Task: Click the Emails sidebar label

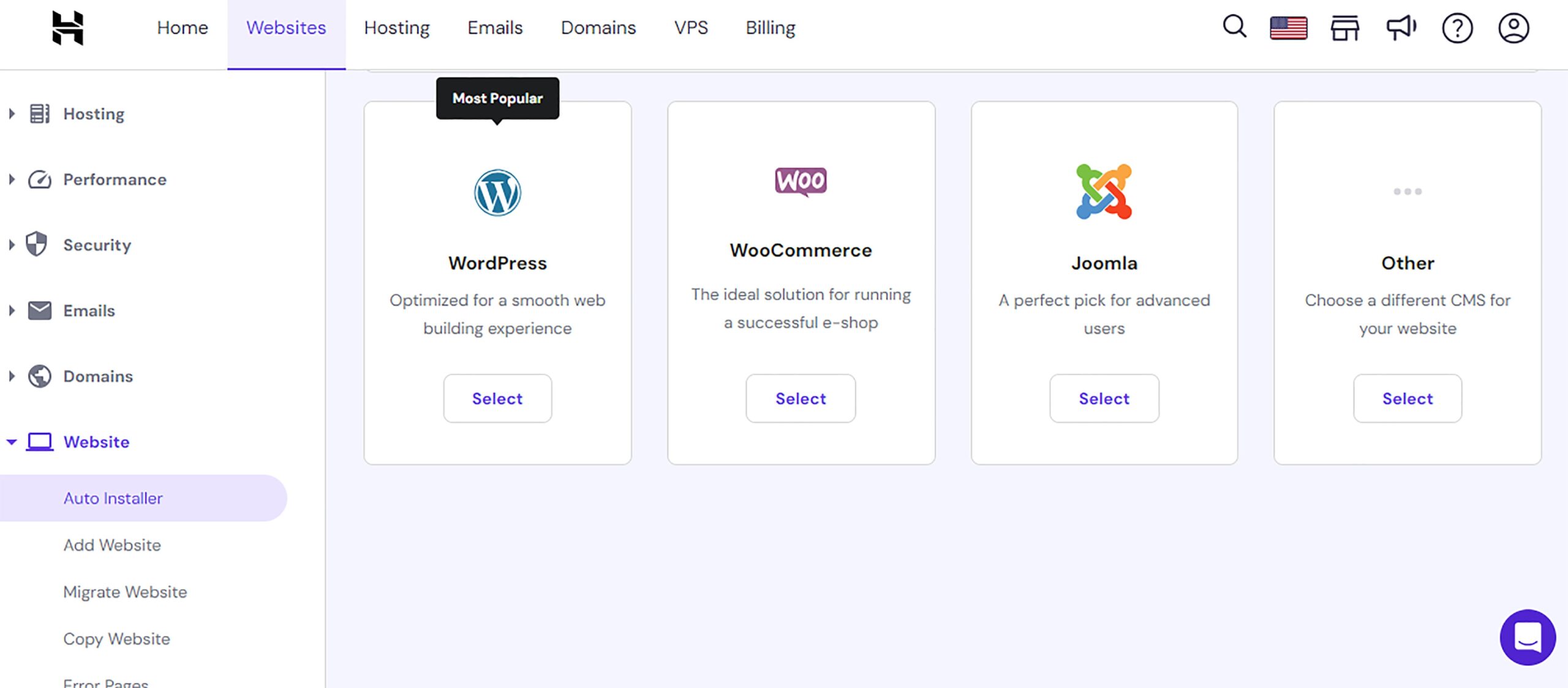Action: [89, 311]
